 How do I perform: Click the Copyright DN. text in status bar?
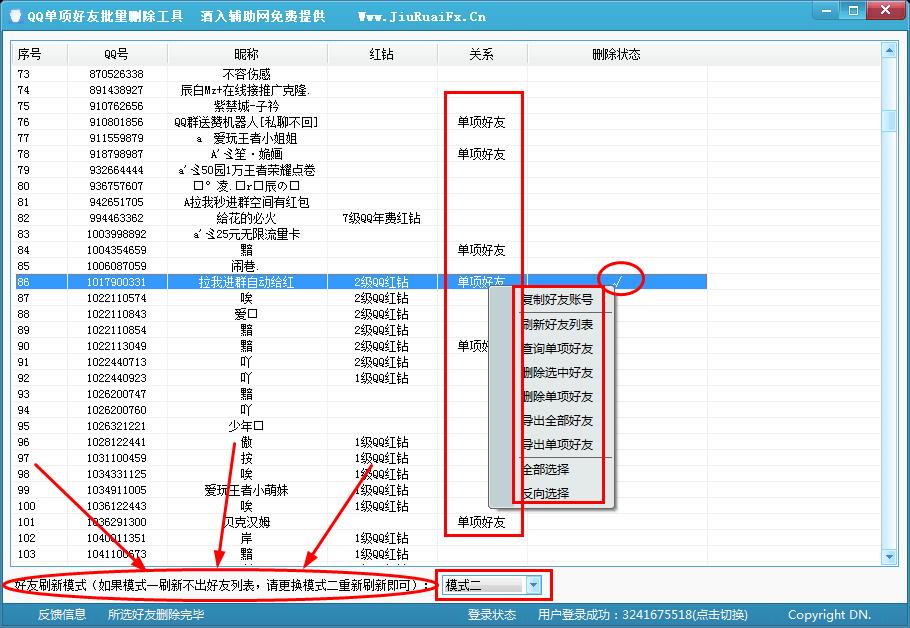(x=829, y=615)
